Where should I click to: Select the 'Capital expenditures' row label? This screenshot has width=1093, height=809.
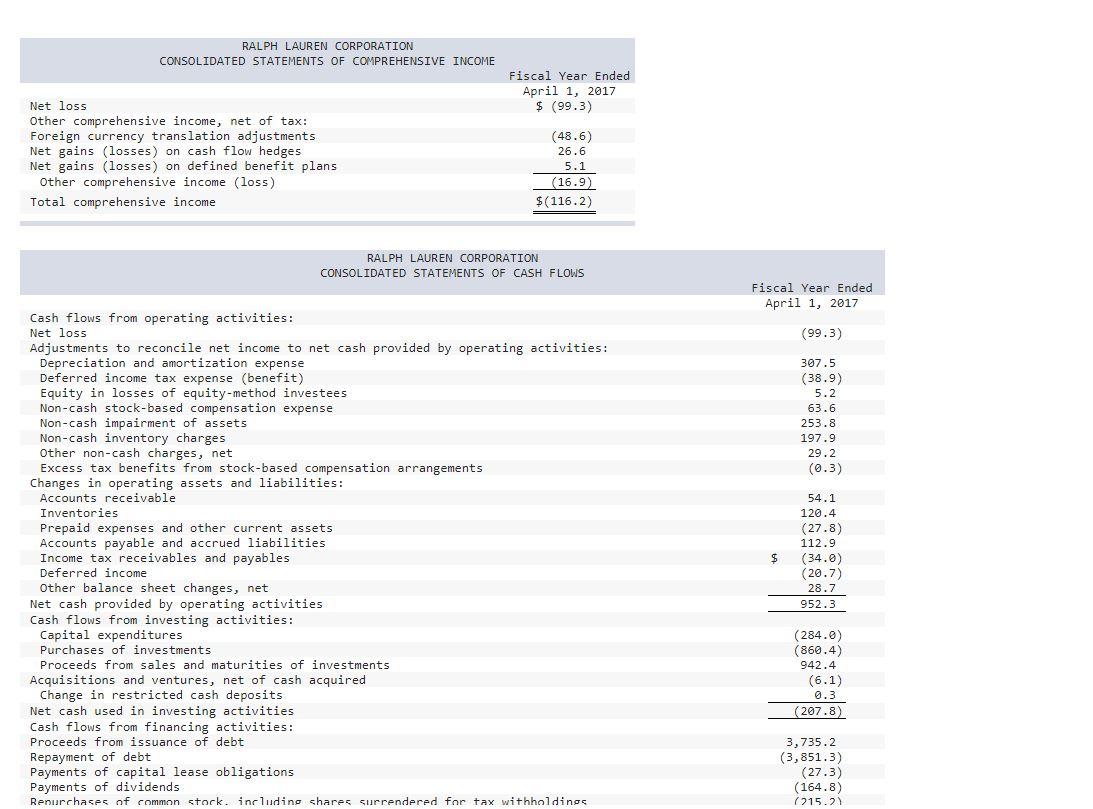point(111,635)
